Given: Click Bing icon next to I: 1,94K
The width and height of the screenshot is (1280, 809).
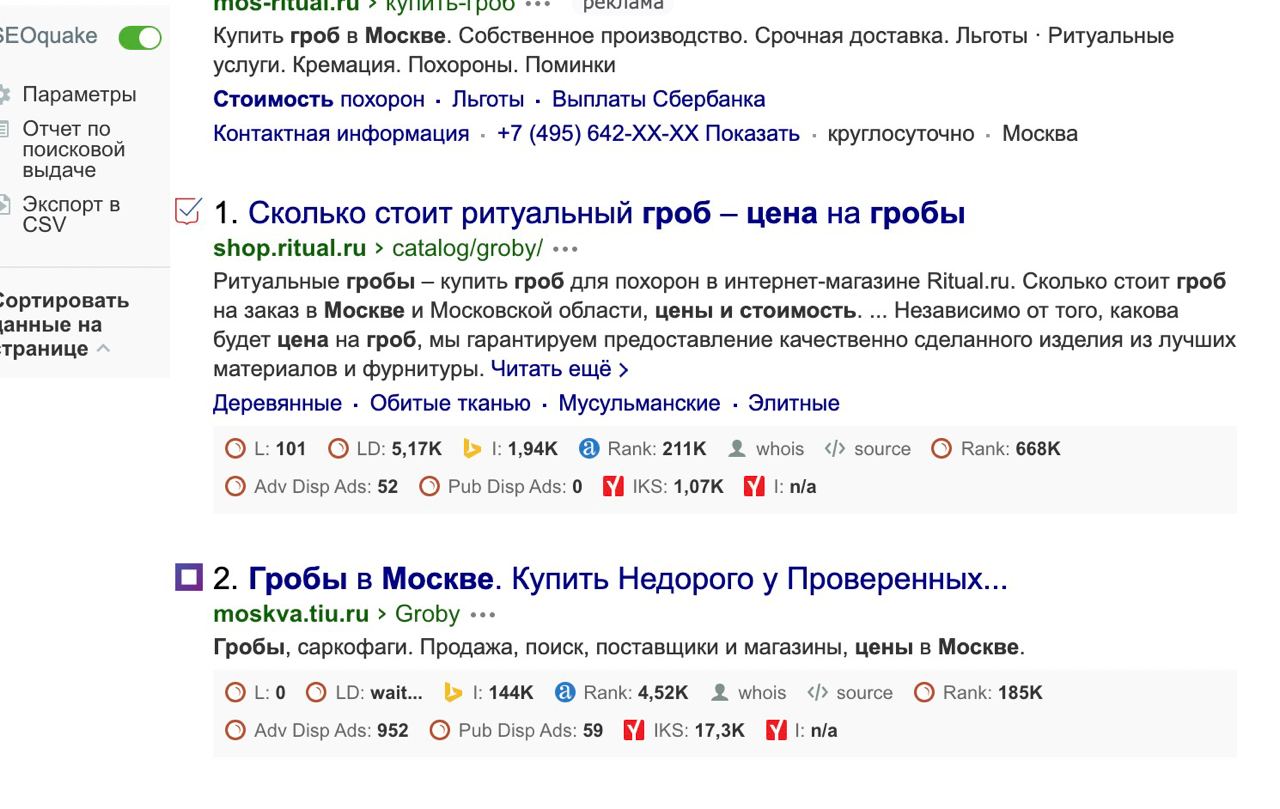Looking at the screenshot, I should pos(472,449).
